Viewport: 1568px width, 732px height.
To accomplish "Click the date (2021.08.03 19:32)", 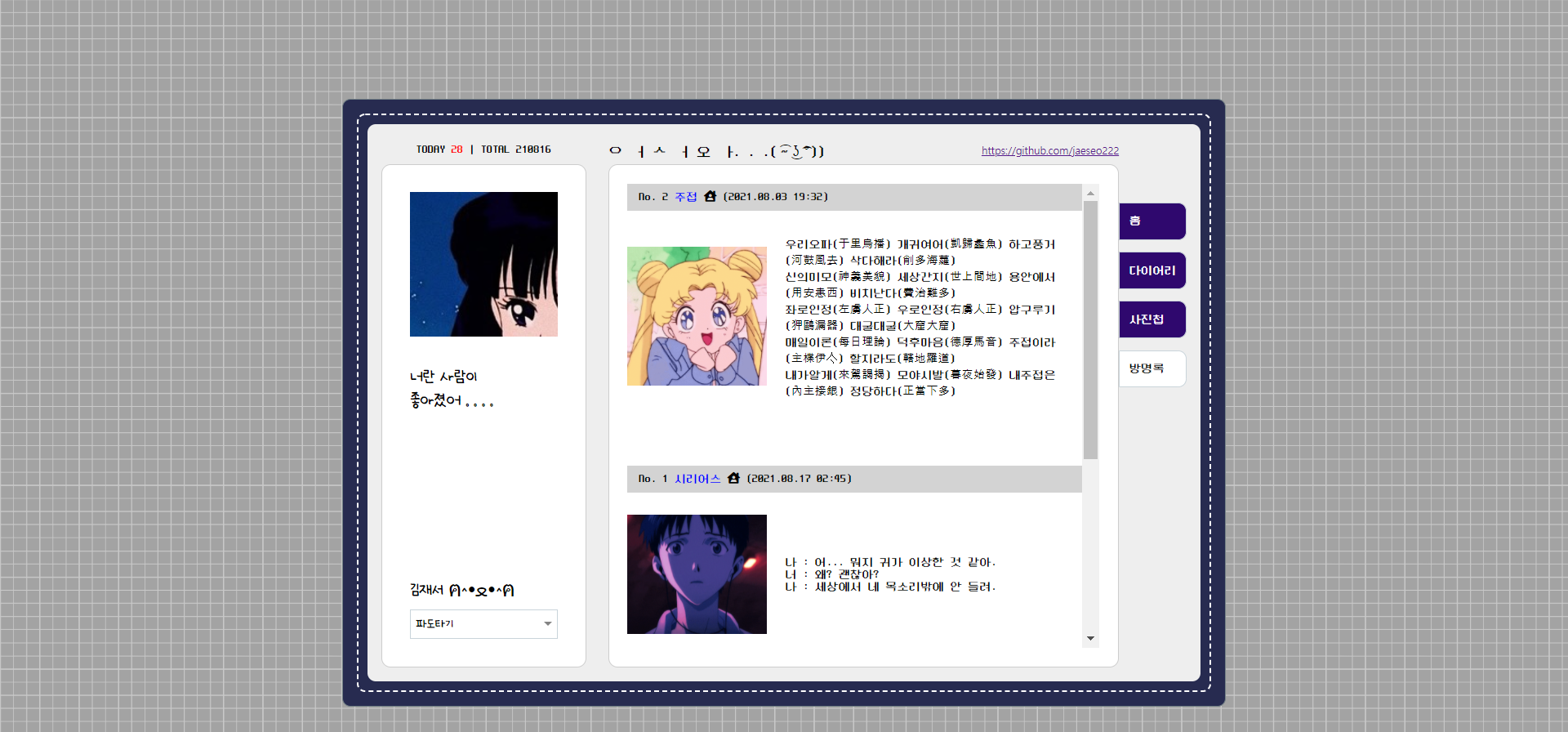I will (x=776, y=197).
